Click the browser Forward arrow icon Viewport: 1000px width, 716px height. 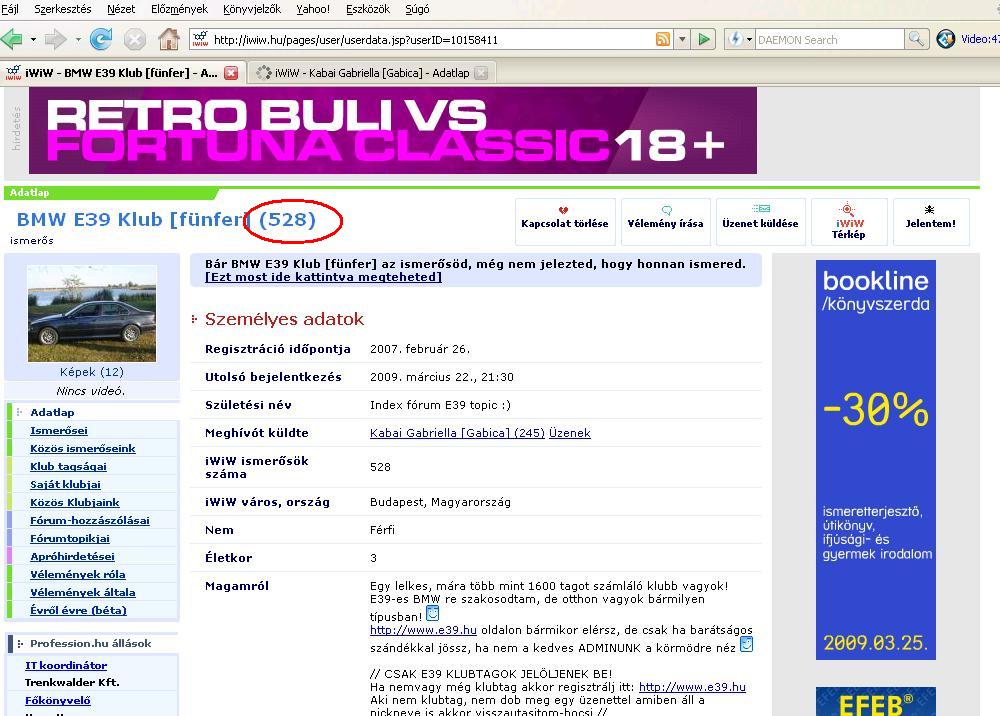click(x=56, y=40)
